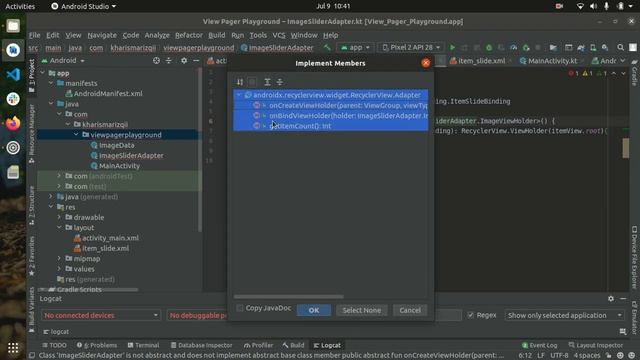Click the Search Everywhere magnifier icon
Image resolution: width=640 pixels, height=360 pixels.
point(620,48)
